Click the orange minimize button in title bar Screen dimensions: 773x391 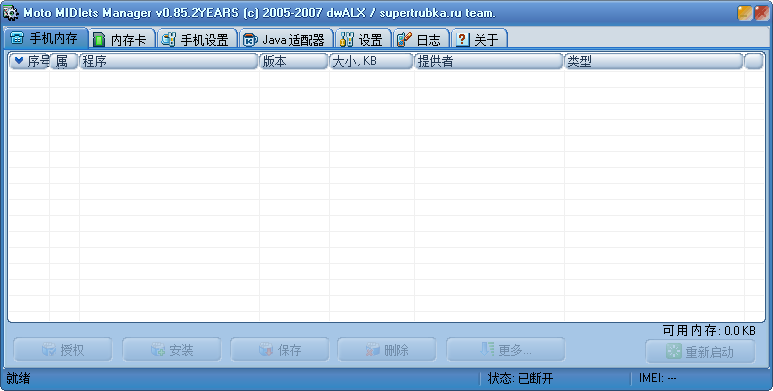tap(745, 13)
